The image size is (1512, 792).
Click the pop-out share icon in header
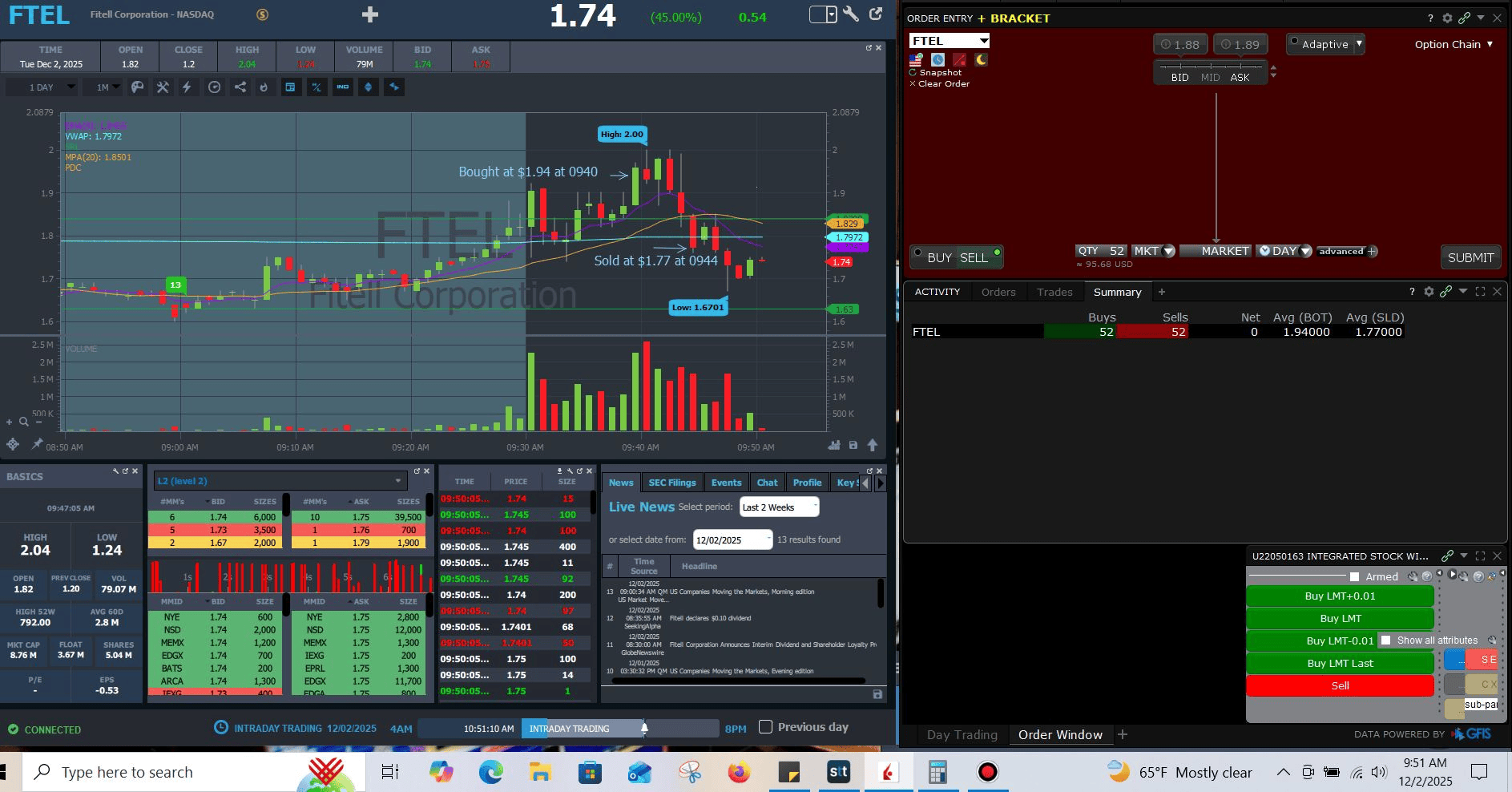[876, 14]
